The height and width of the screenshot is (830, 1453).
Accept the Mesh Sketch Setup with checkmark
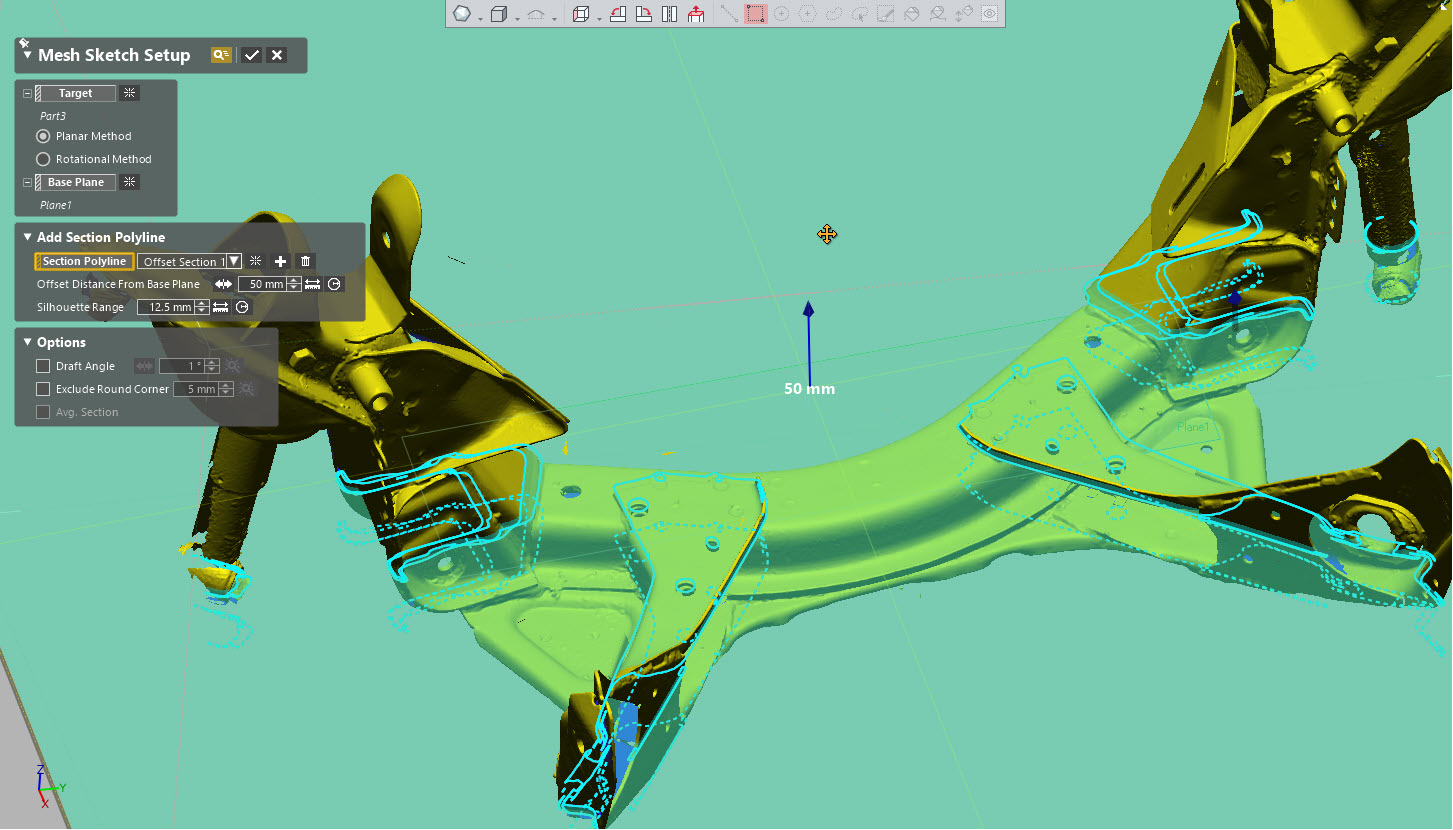pos(252,55)
